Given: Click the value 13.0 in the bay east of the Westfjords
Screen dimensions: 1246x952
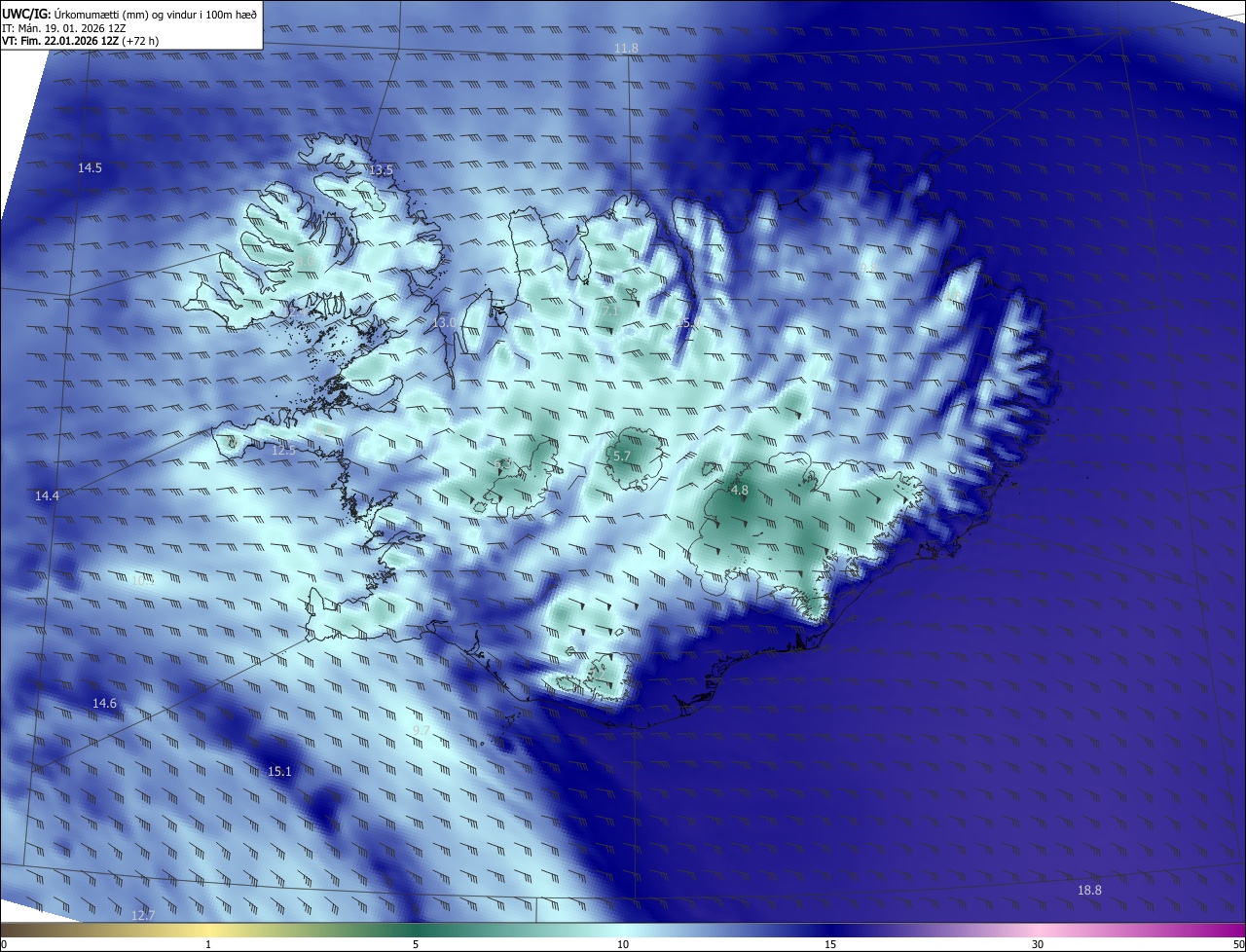Looking at the screenshot, I should tap(444, 322).
